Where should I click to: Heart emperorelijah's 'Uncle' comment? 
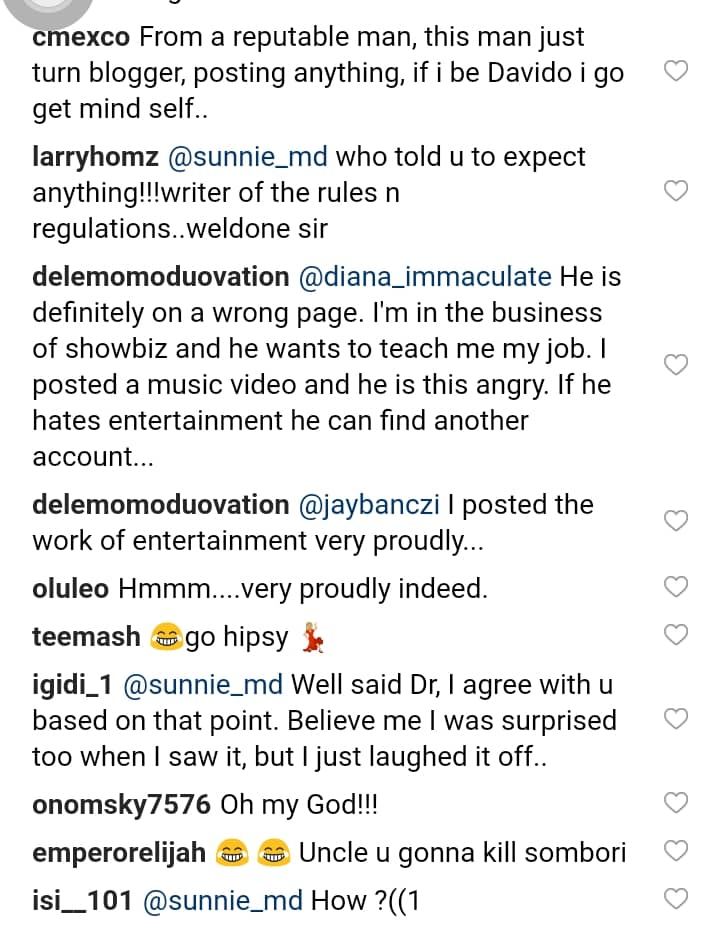tap(677, 851)
